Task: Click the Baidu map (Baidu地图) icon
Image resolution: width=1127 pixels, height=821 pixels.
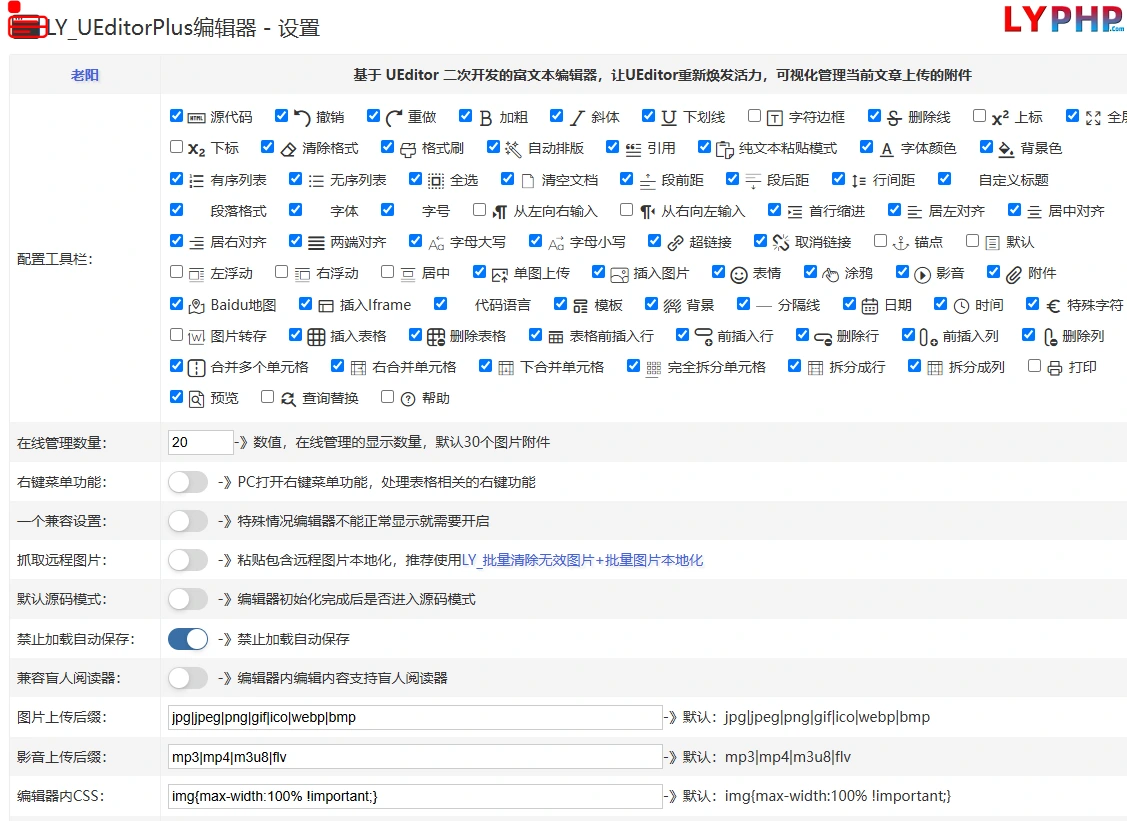Action: click(x=196, y=306)
